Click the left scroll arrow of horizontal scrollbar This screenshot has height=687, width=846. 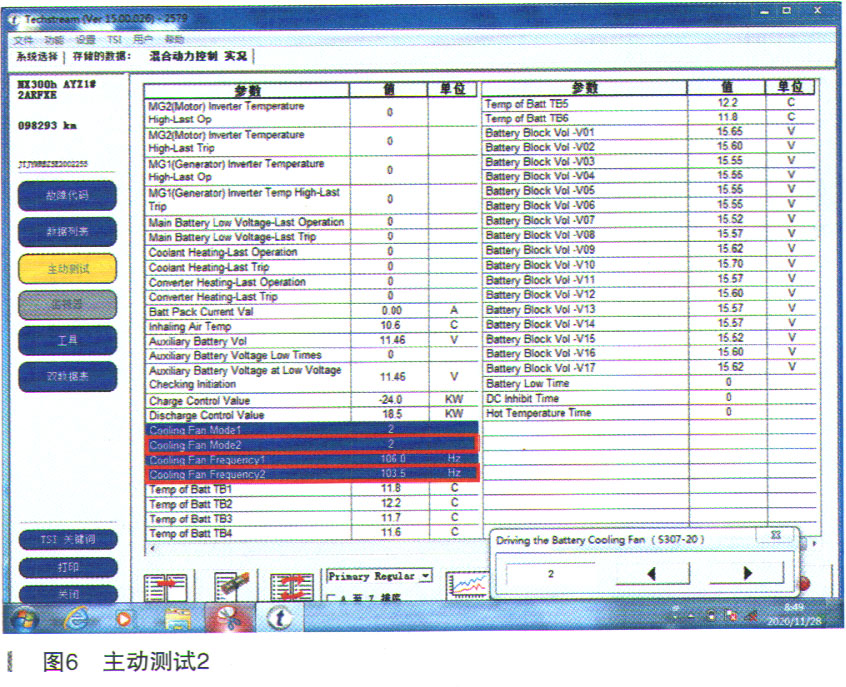tap(153, 548)
